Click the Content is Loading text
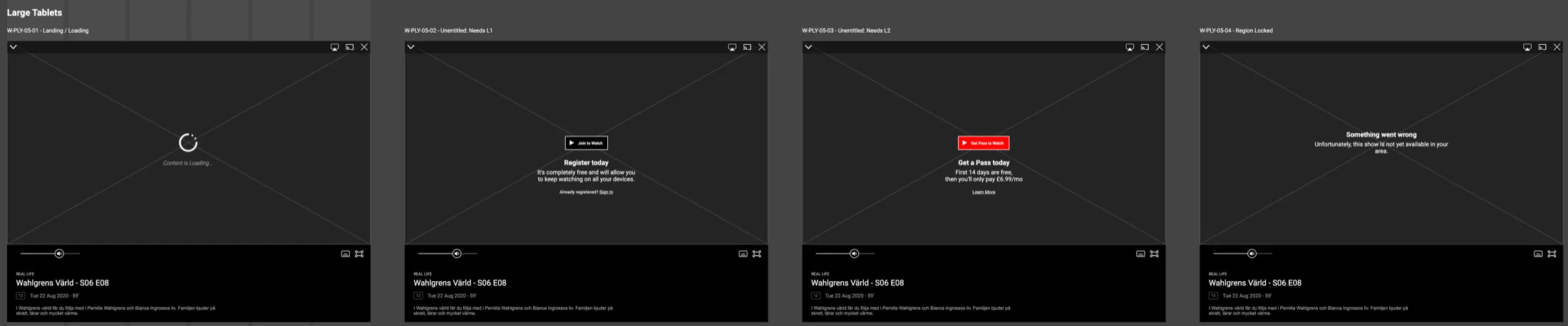This screenshot has width=1568, height=326. 187,163
